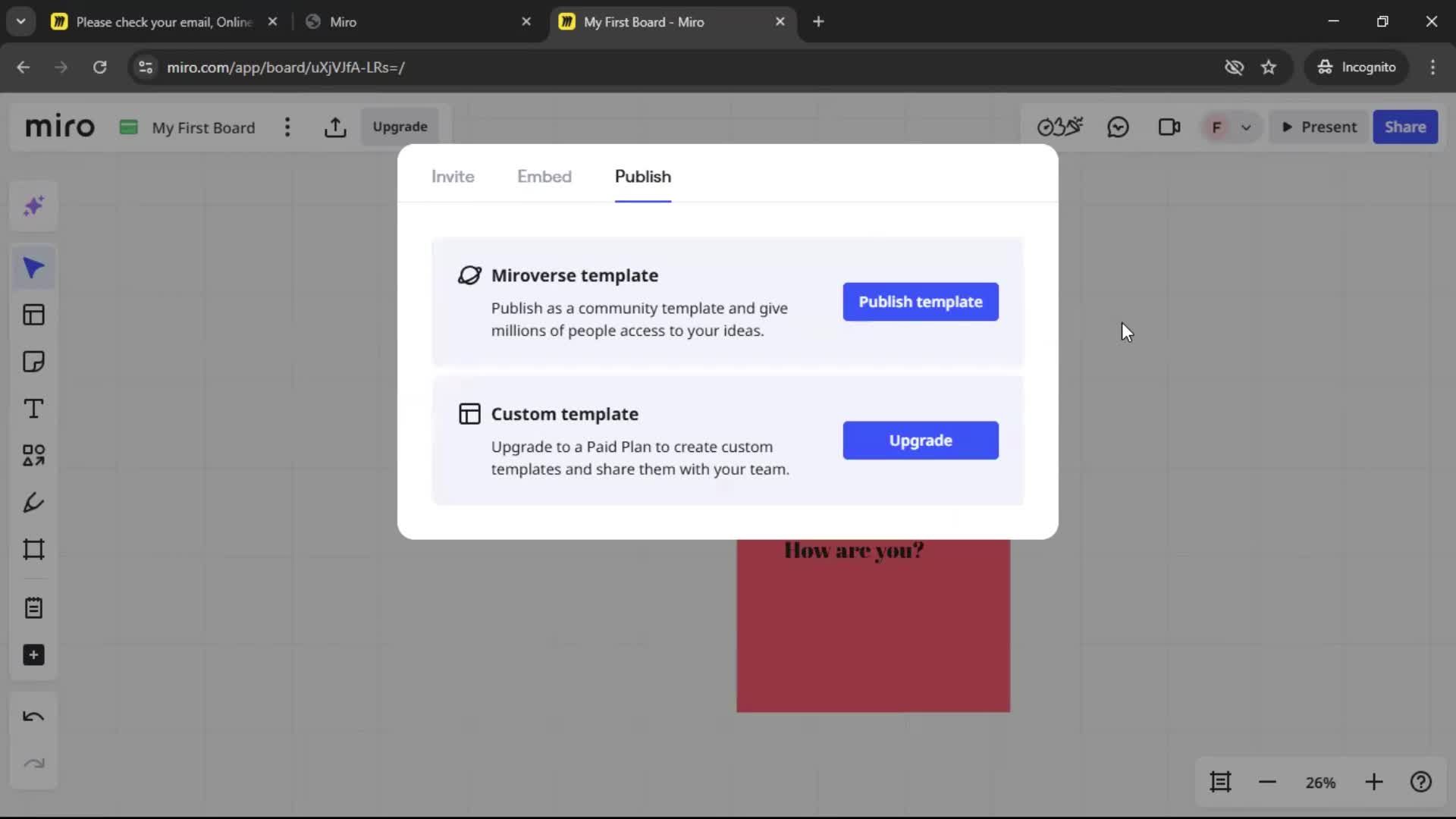Close the My First Board browser tab
The height and width of the screenshot is (819, 1456).
click(780, 22)
